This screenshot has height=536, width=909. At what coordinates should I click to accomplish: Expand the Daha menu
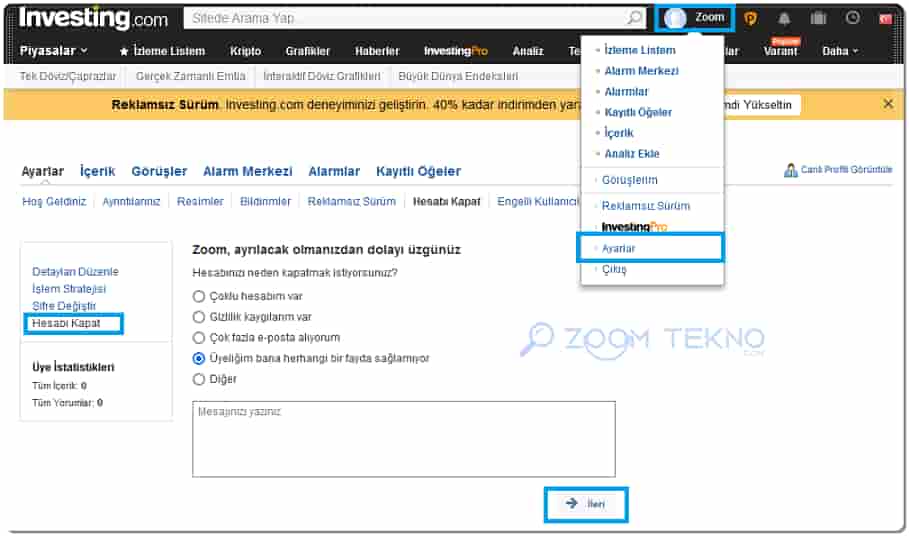tap(840, 51)
